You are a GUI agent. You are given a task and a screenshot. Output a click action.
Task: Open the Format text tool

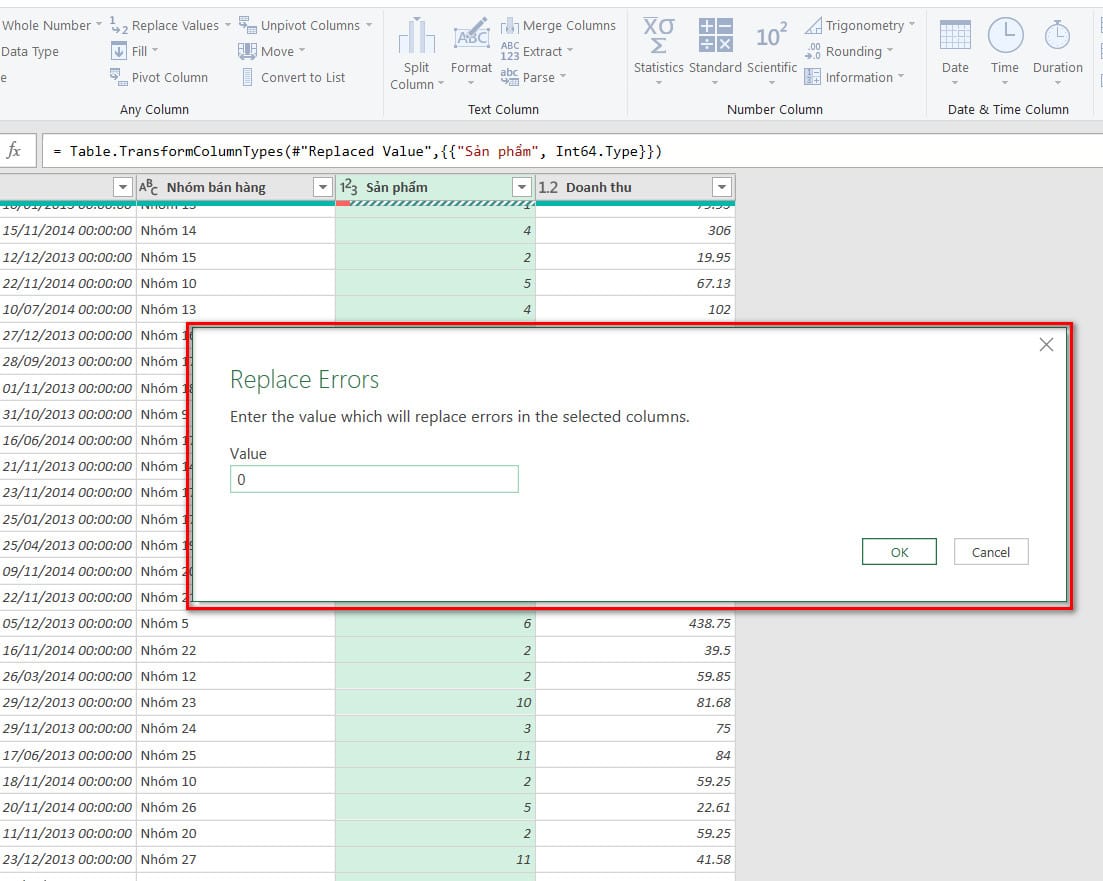pos(471,38)
